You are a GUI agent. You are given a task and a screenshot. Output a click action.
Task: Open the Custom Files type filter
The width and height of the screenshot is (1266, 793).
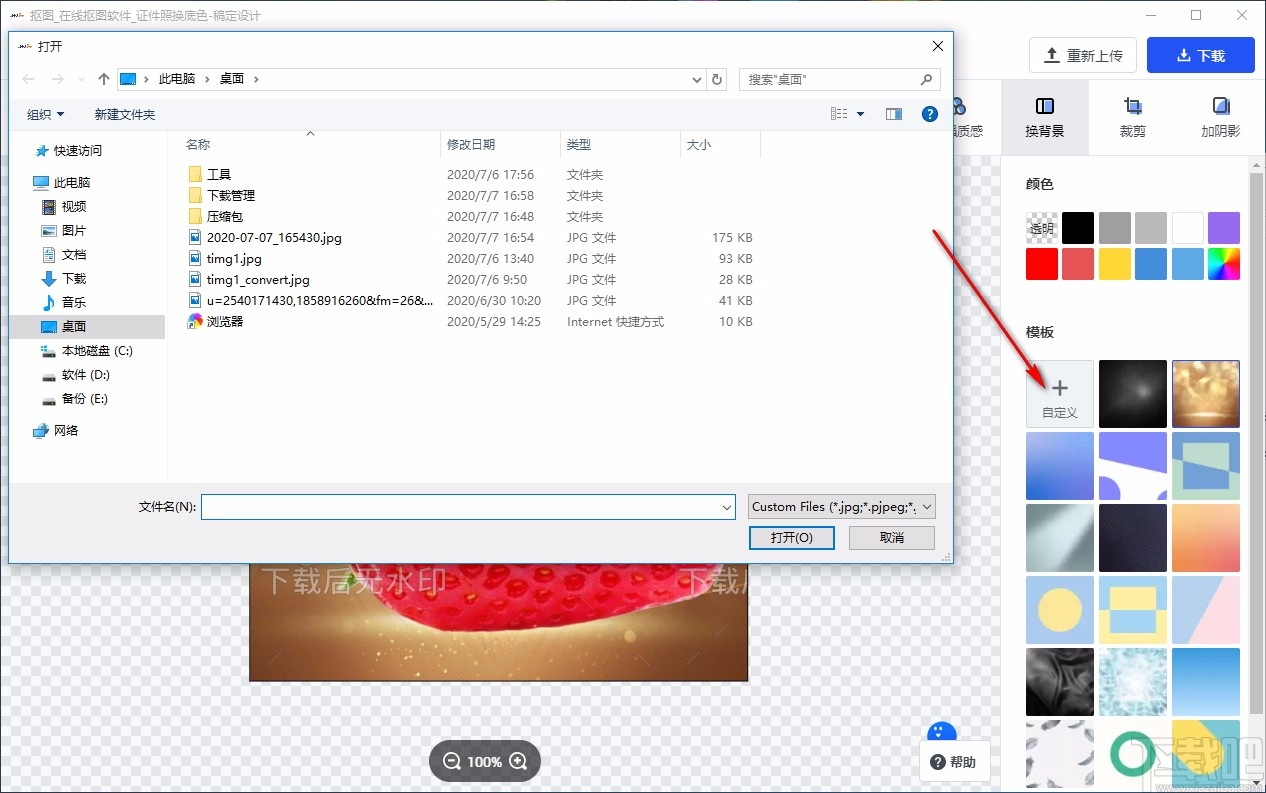click(x=842, y=507)
